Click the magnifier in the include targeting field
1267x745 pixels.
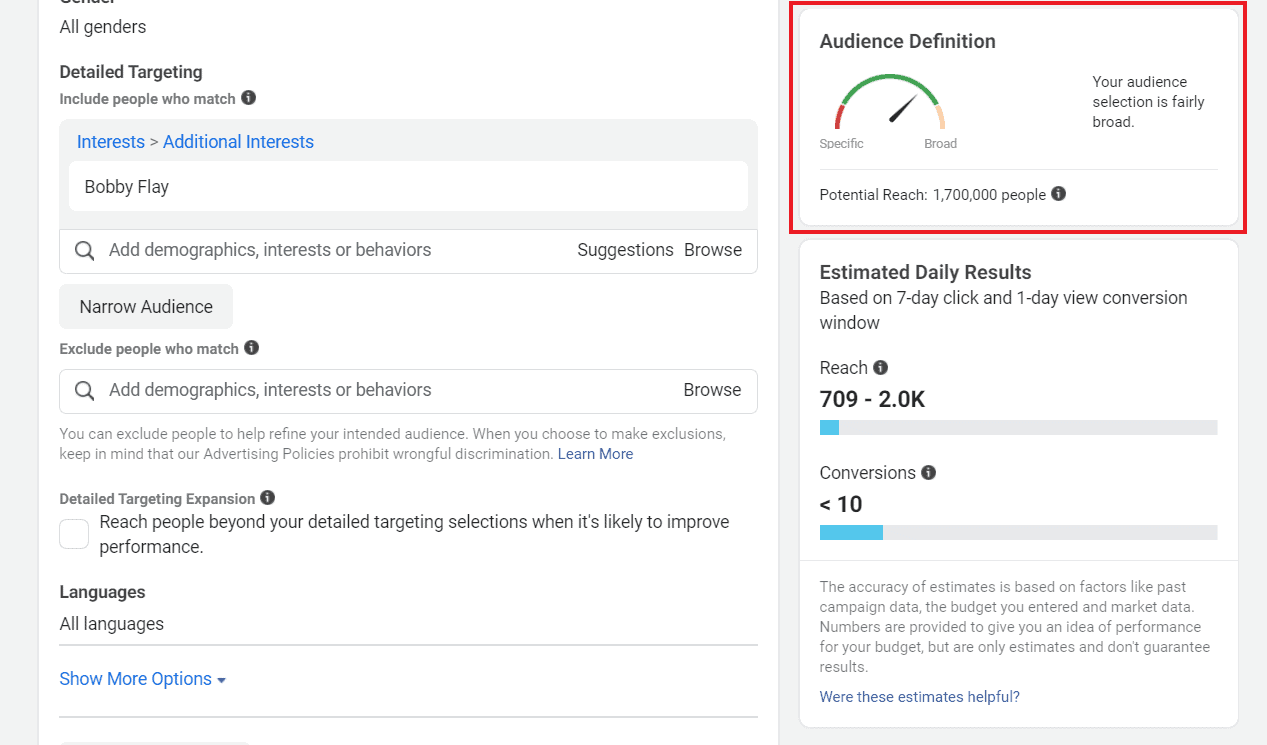pos(85,250)
